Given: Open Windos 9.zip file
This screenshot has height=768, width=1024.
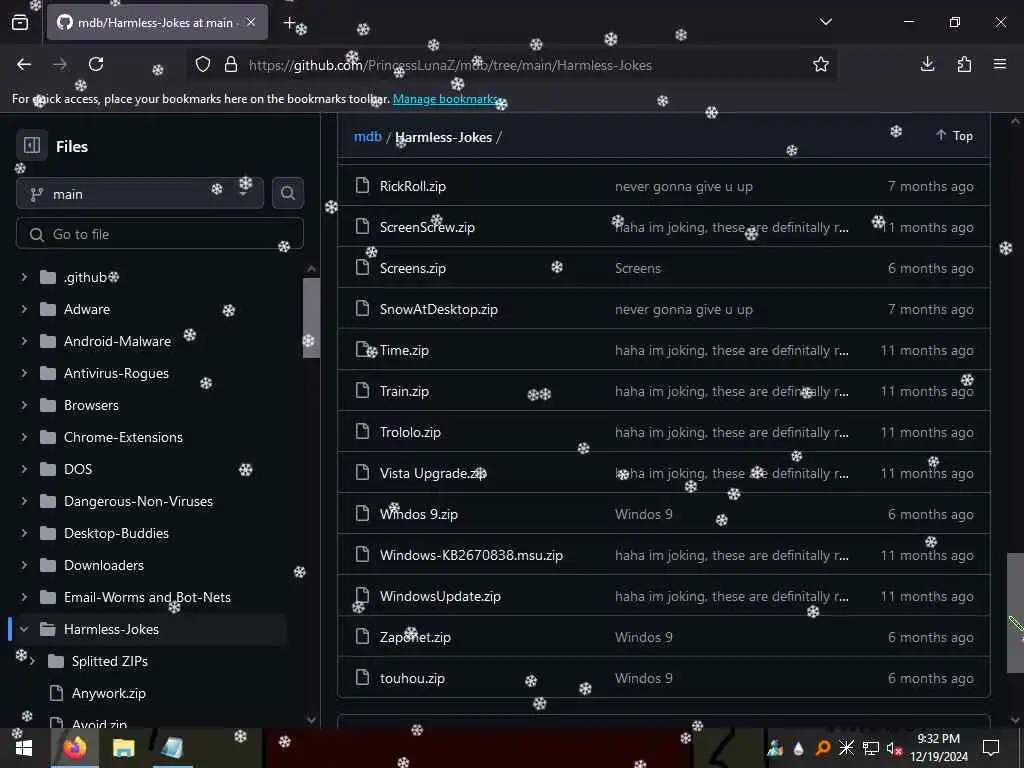Looking at the screenshot, I should click(x=419, y=515).
